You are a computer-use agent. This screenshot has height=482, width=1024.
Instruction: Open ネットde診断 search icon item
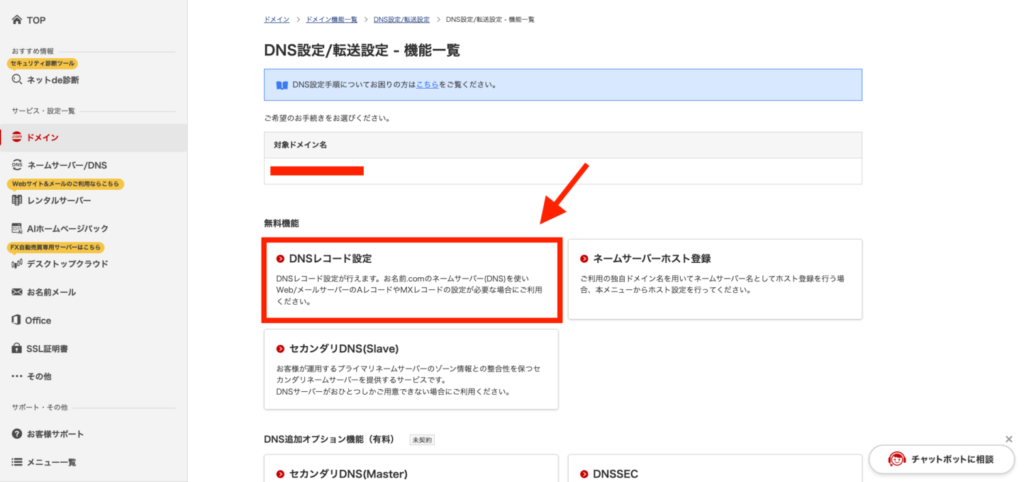pyautogui.click(x=17, y=79)
